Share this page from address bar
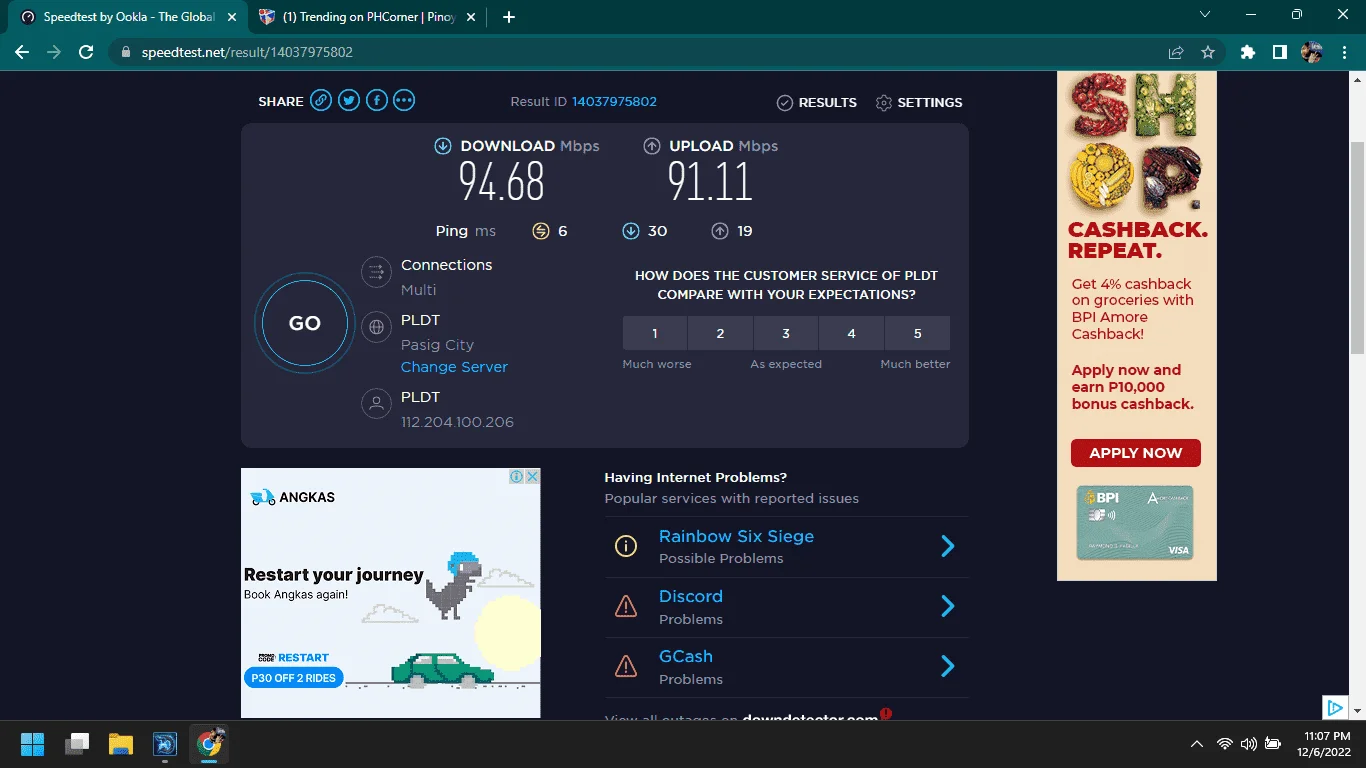1366x768 pixels. click(1176, 52)
